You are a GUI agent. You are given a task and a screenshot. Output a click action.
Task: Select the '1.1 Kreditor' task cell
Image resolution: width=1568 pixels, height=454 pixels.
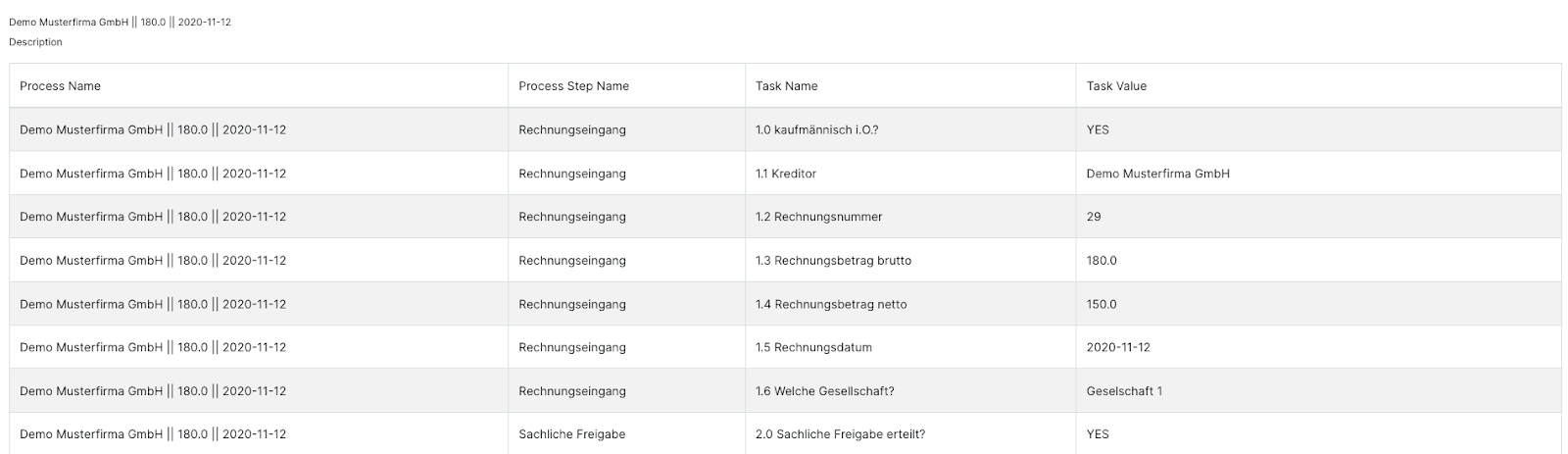[910, 174]
